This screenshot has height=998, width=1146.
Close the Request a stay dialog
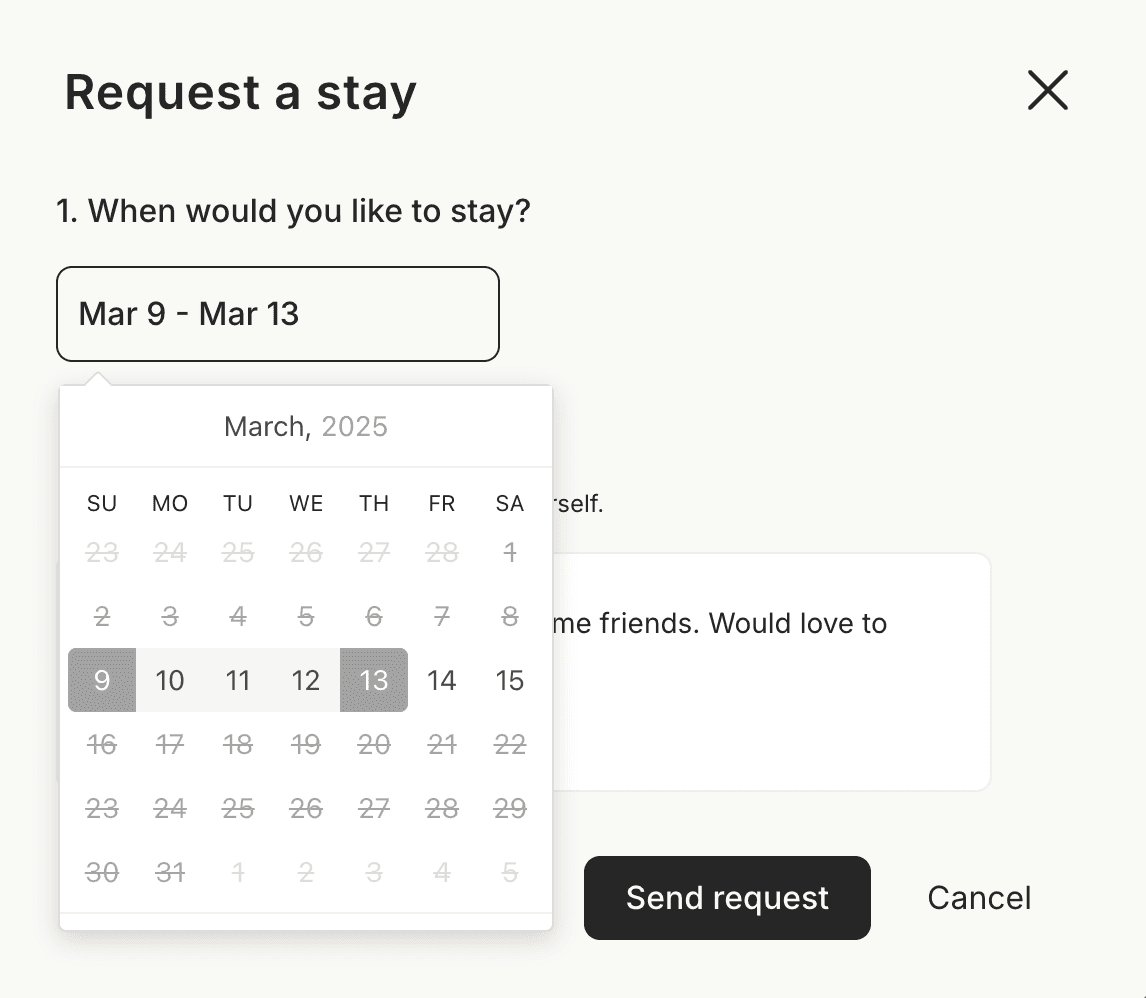coord(1047,91)
